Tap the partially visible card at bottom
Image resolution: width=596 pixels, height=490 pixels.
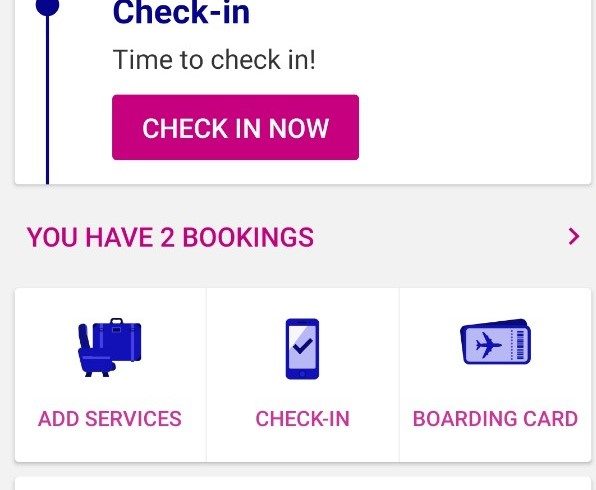tap(303, 483)
